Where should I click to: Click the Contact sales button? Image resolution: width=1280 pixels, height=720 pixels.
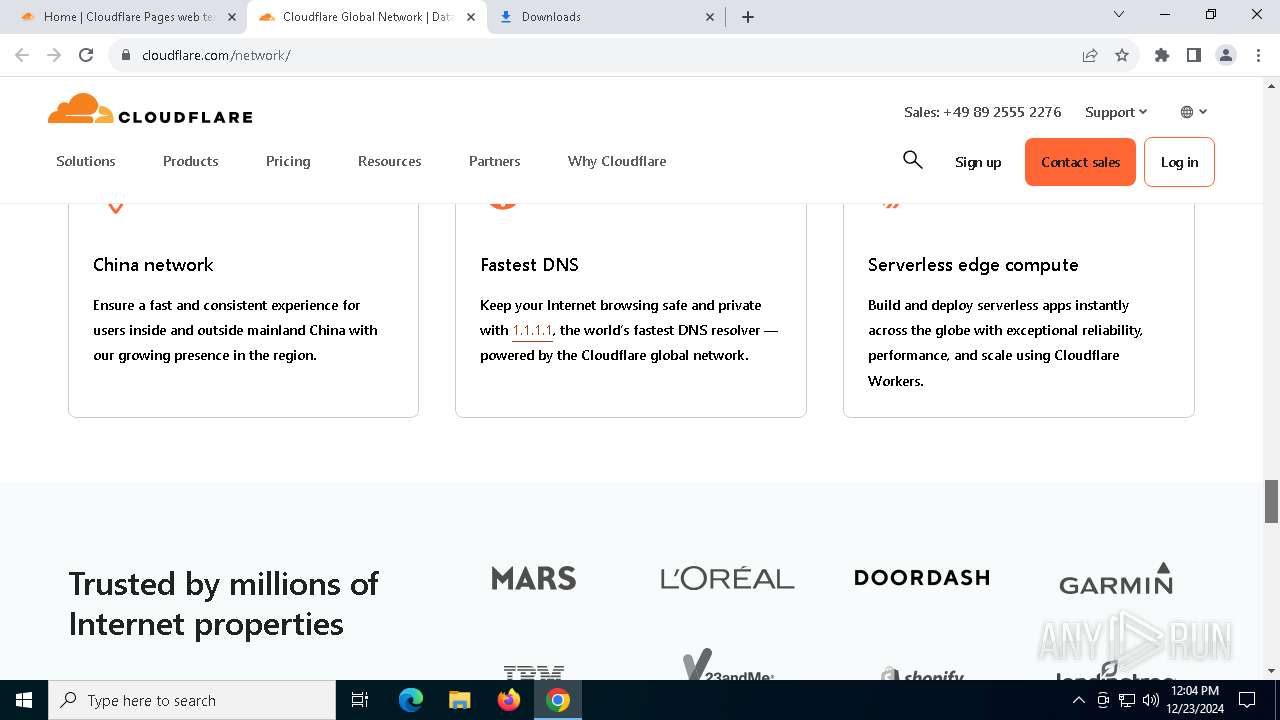tap(1080, 162)
